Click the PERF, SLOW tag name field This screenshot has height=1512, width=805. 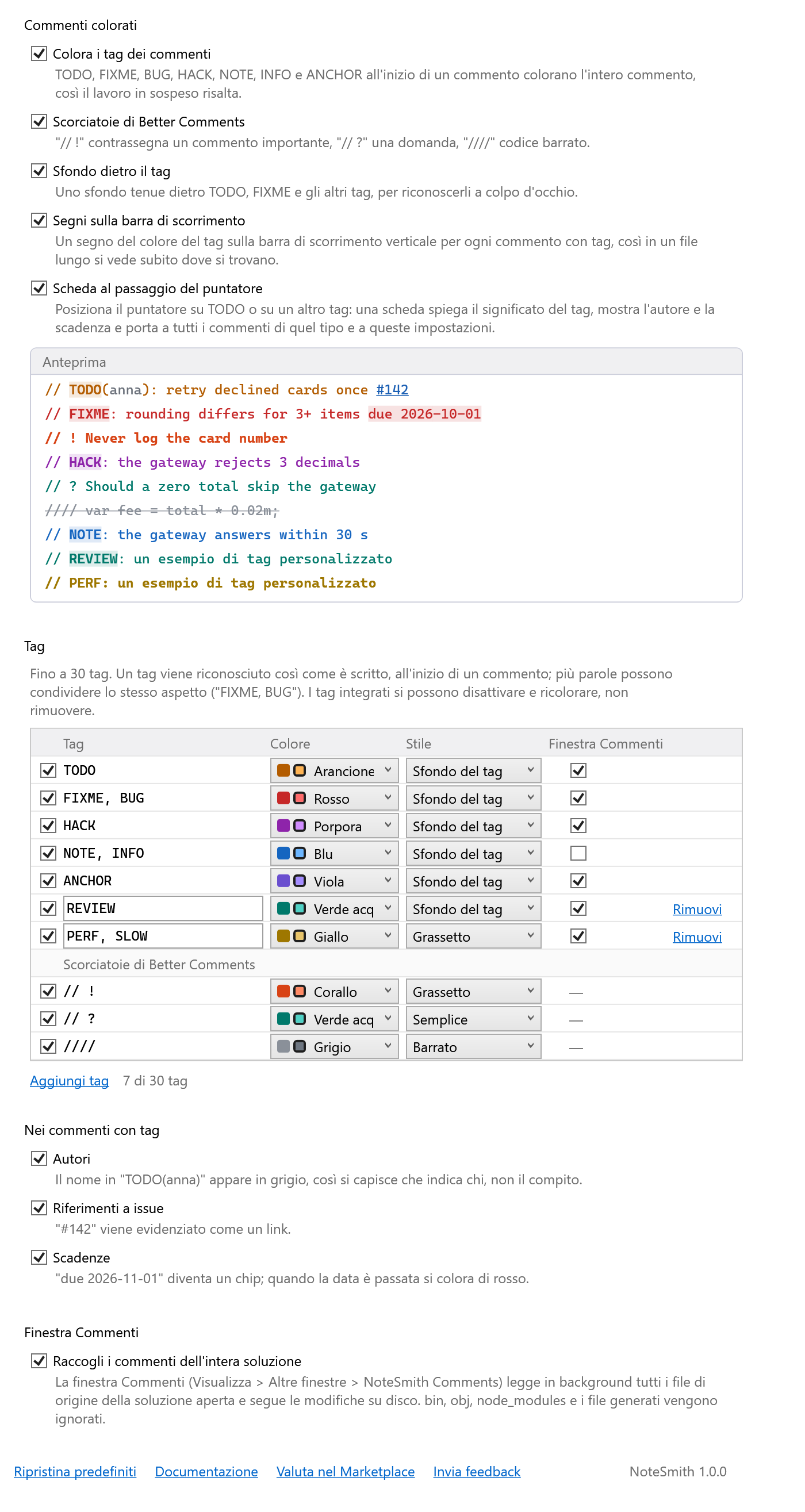(163, 935)
